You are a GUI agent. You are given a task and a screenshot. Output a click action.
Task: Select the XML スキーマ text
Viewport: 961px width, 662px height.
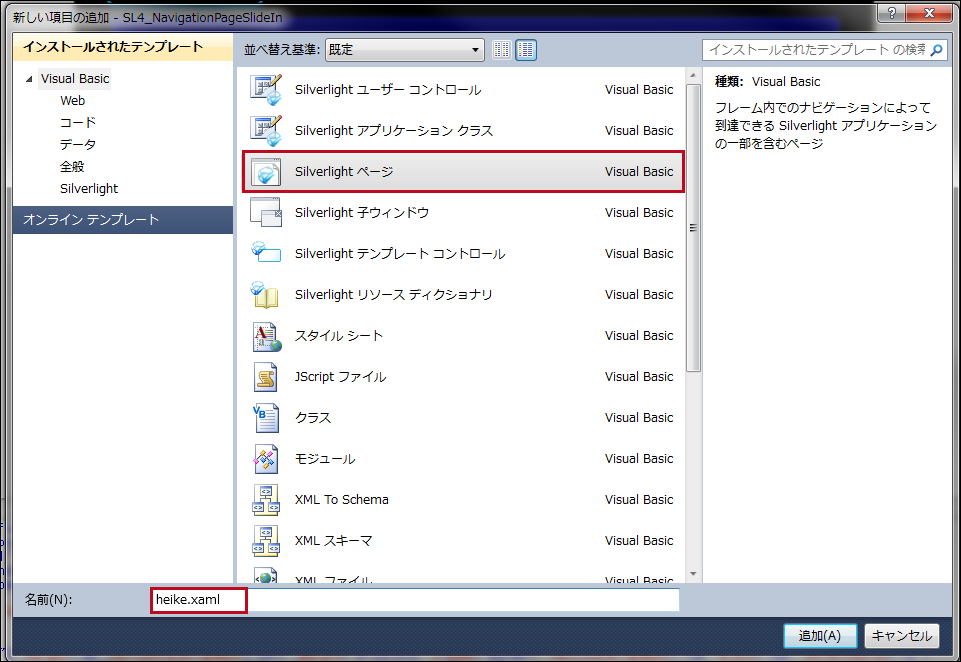point(333,541)
